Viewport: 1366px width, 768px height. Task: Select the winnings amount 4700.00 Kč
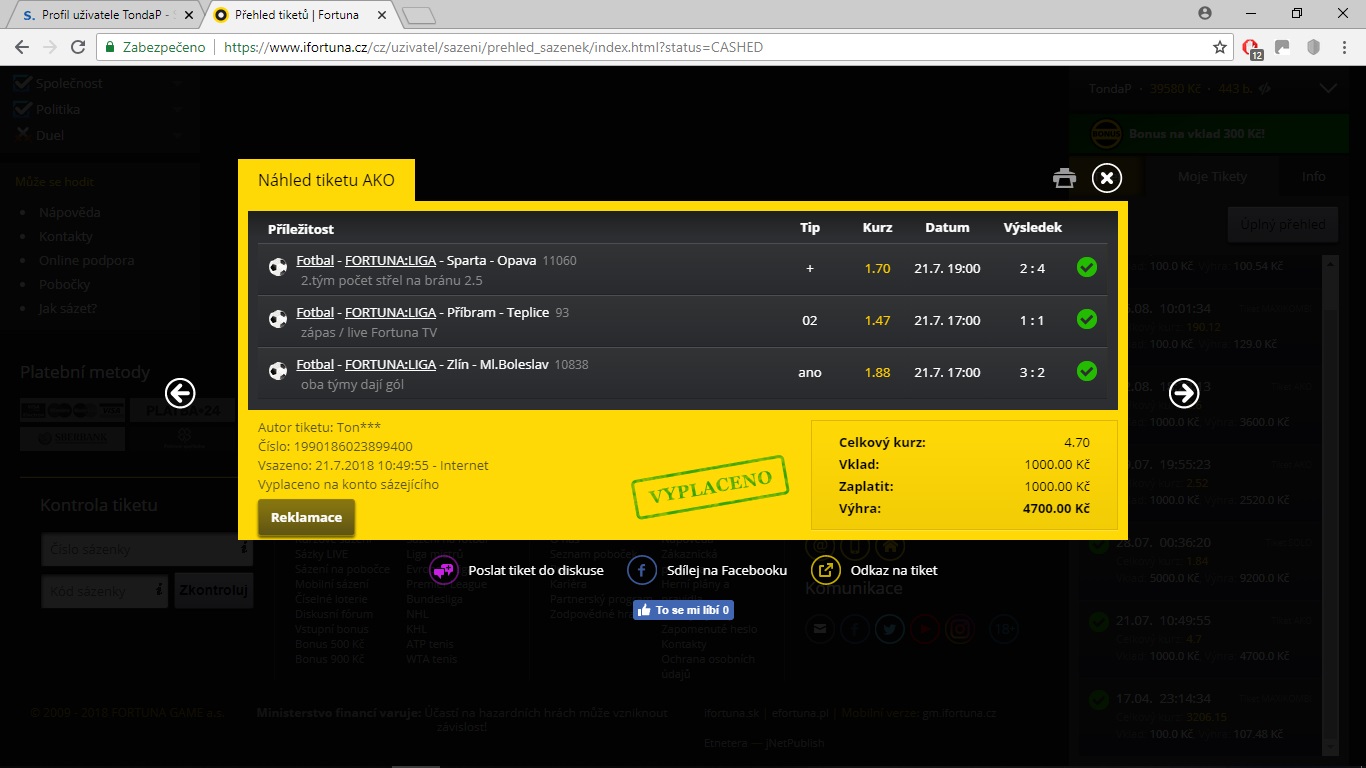(x=1056, y=508)
